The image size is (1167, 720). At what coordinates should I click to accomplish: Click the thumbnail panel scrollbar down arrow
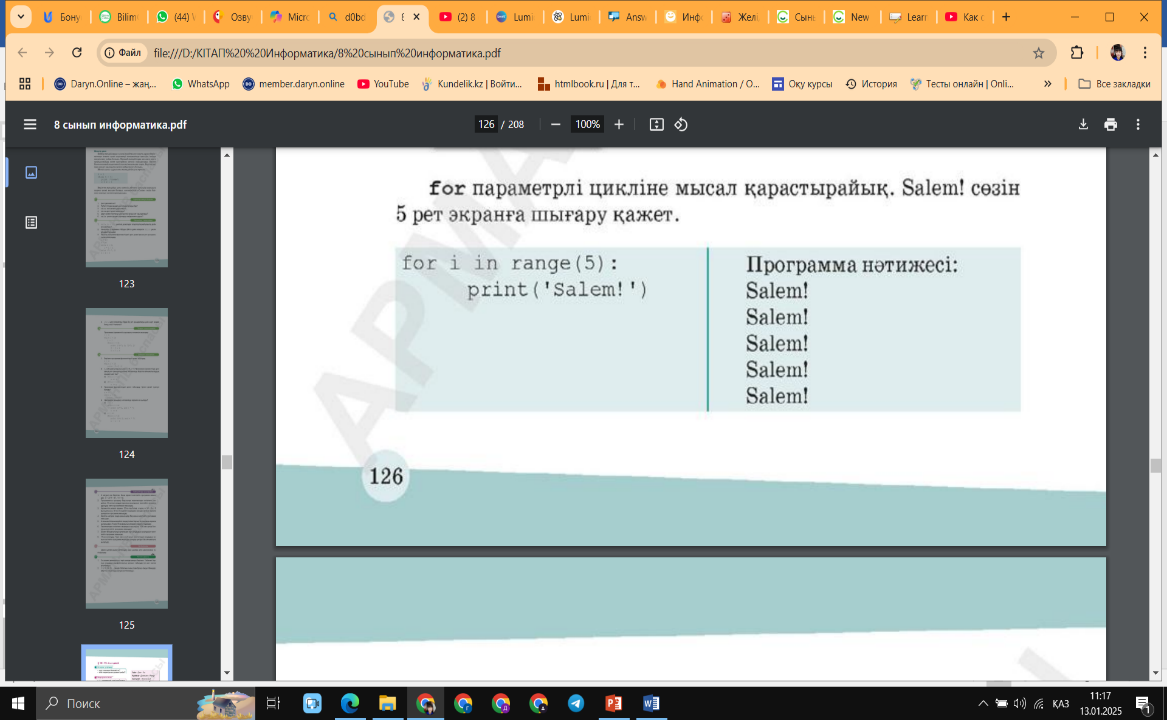(227, 673)
